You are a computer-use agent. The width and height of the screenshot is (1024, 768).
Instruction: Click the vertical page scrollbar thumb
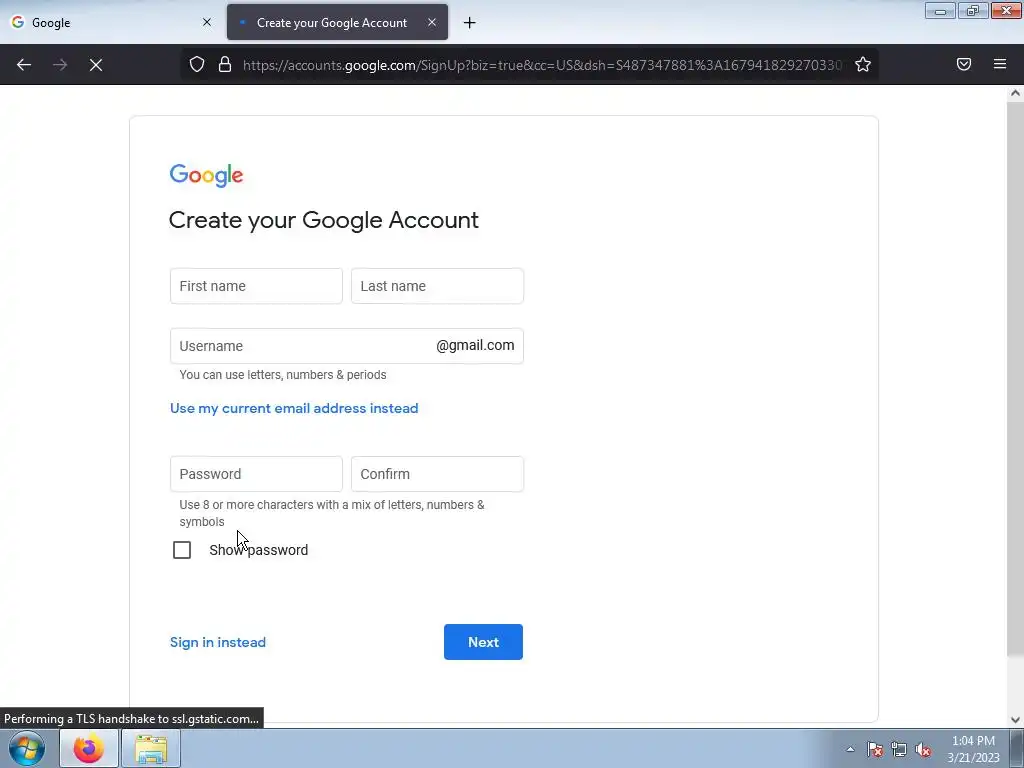(1015, 379)
